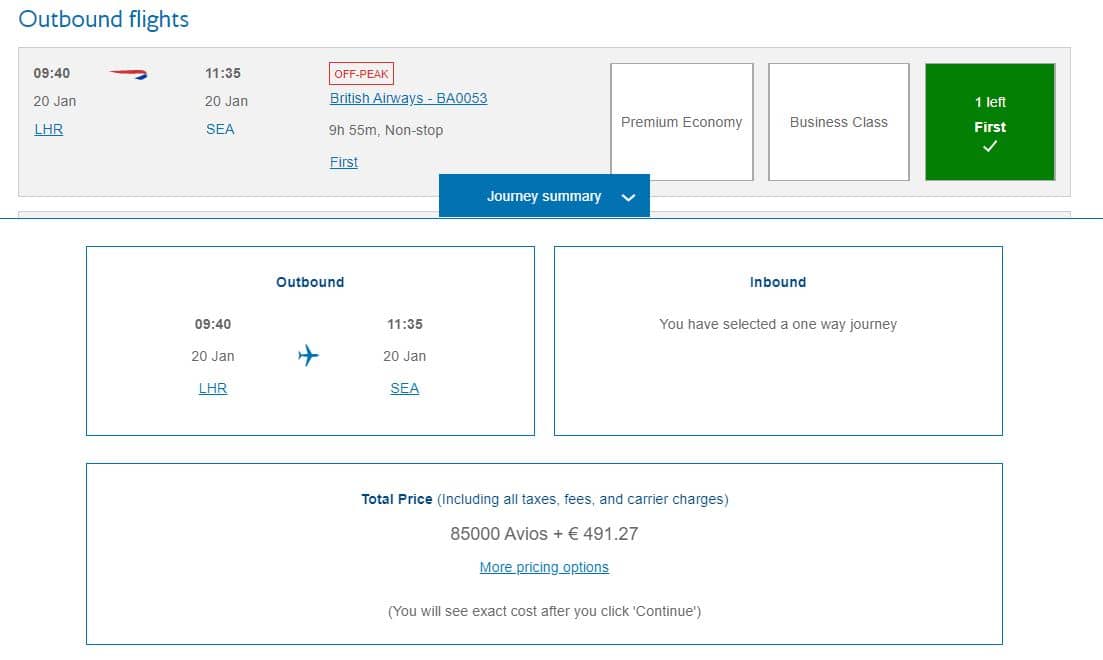
Task: Click the 85000 Avios total price text
Action: (544, 533)
